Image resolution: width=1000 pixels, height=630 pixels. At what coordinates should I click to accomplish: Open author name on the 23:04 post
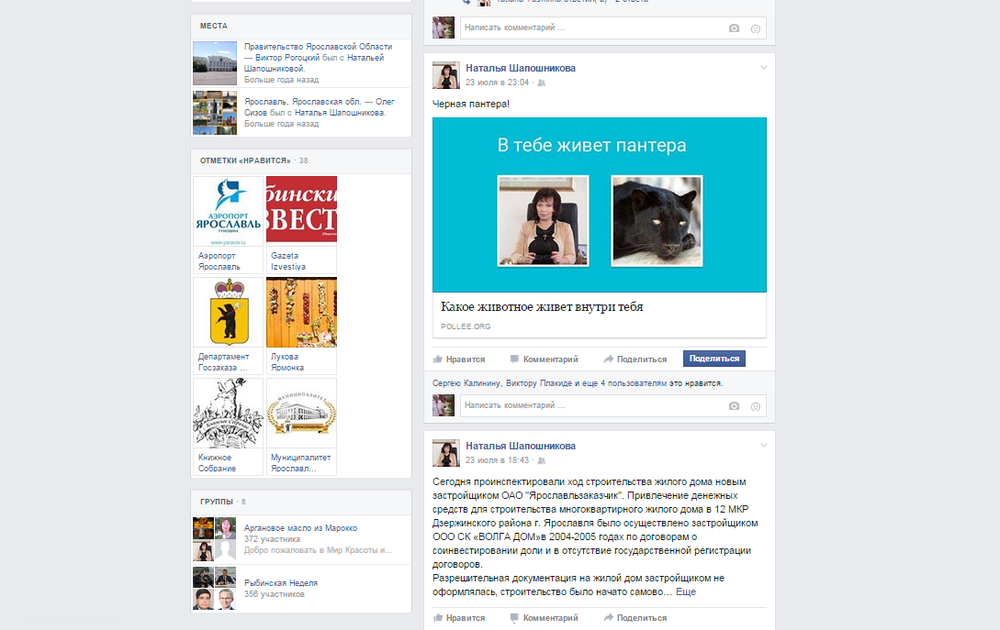click(520, 68)
